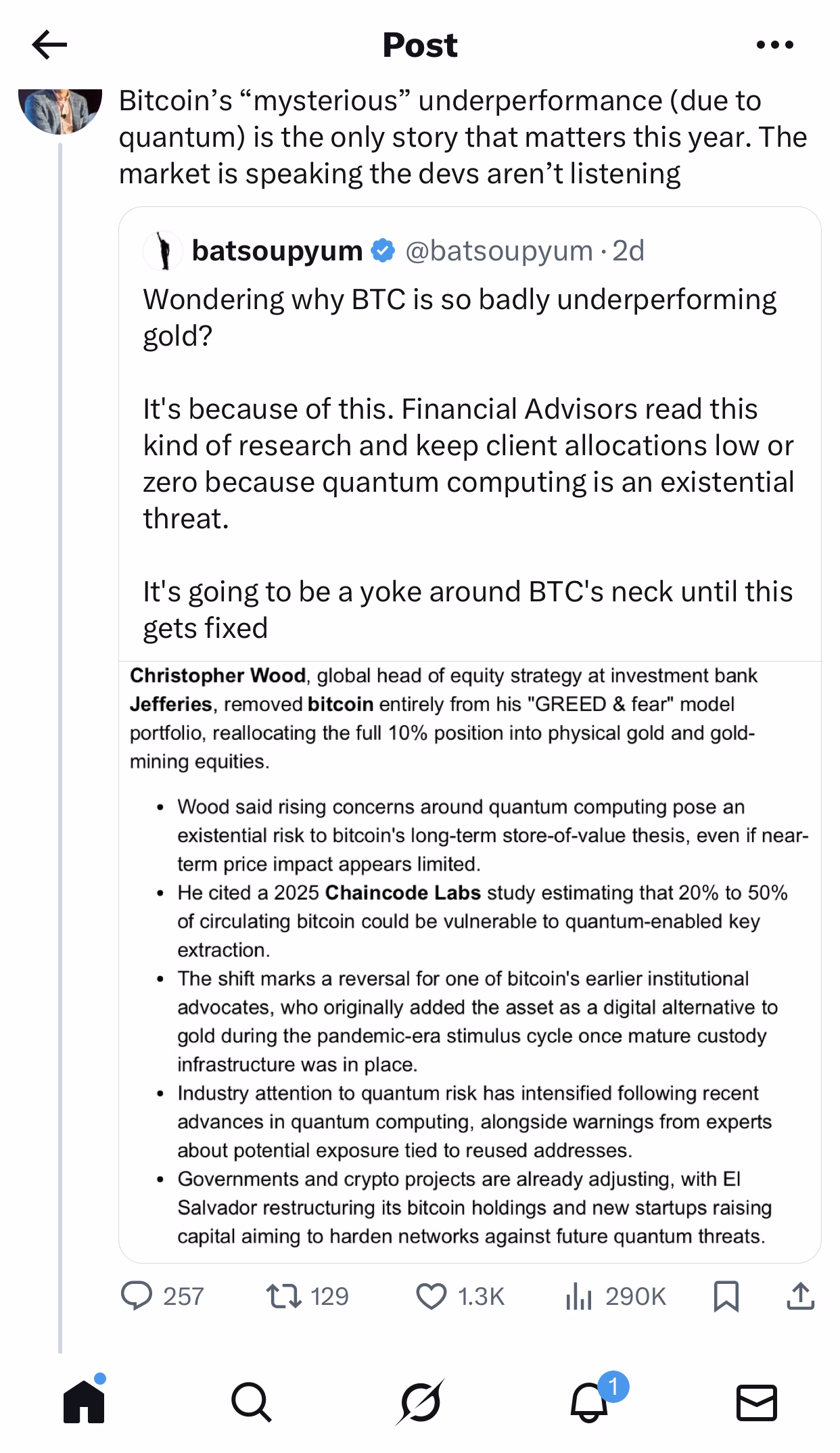Open the share menu with upload icon
840x1453 pixels.
coord(801,1296)
